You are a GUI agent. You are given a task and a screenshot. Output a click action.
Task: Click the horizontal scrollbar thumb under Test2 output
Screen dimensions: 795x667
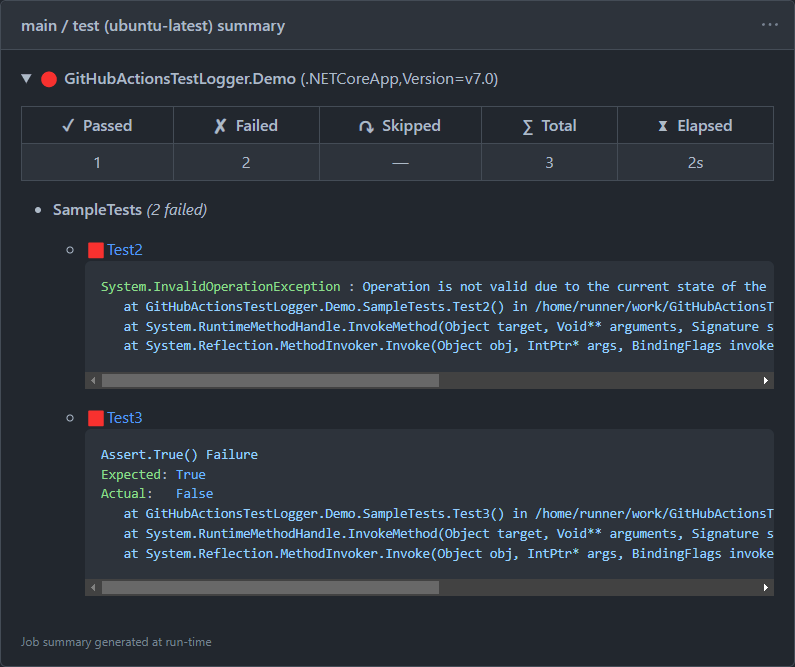(270, 381)
